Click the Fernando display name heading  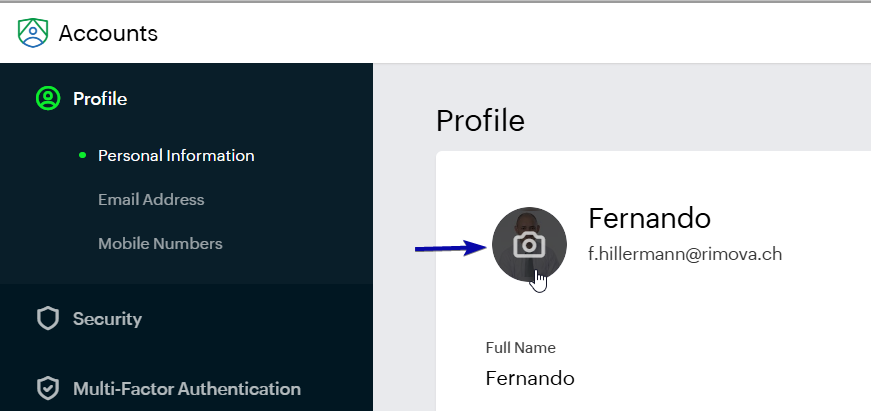point(649,218)
